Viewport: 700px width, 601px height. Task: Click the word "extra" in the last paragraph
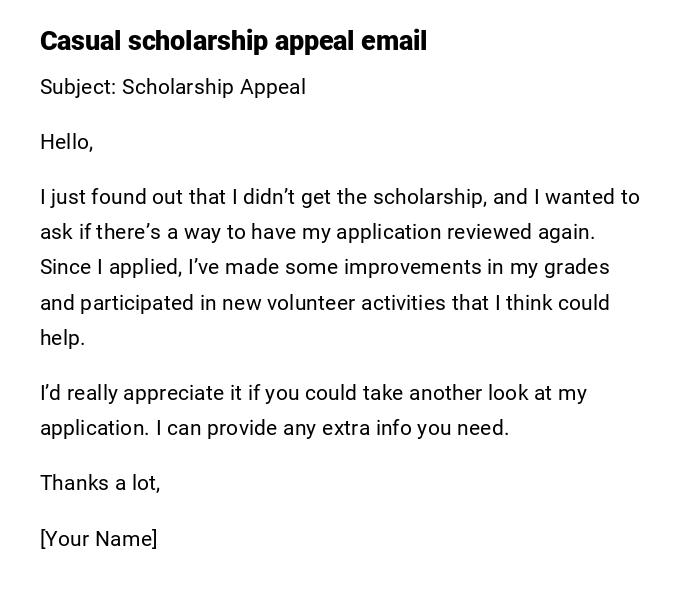[345, 428]
